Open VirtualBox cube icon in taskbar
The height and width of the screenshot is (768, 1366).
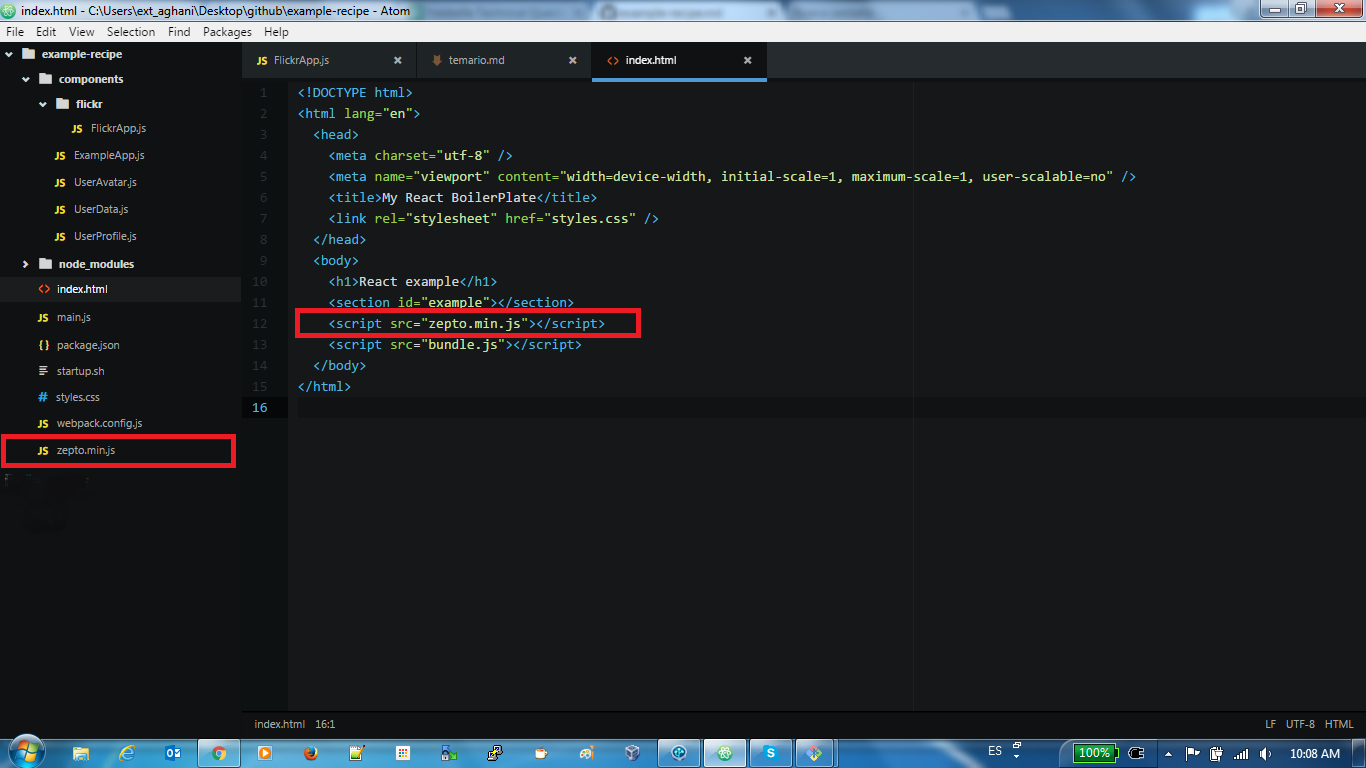point(632,753)
